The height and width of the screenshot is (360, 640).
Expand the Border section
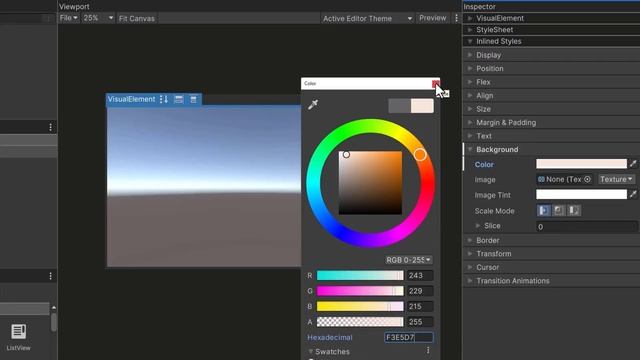pos(470,240)
